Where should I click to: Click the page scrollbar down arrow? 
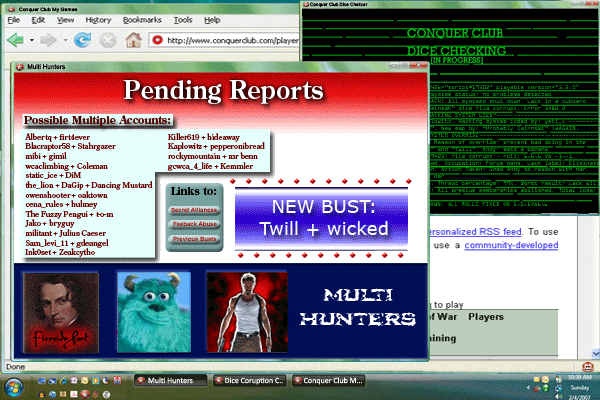(x=595, y=353)
